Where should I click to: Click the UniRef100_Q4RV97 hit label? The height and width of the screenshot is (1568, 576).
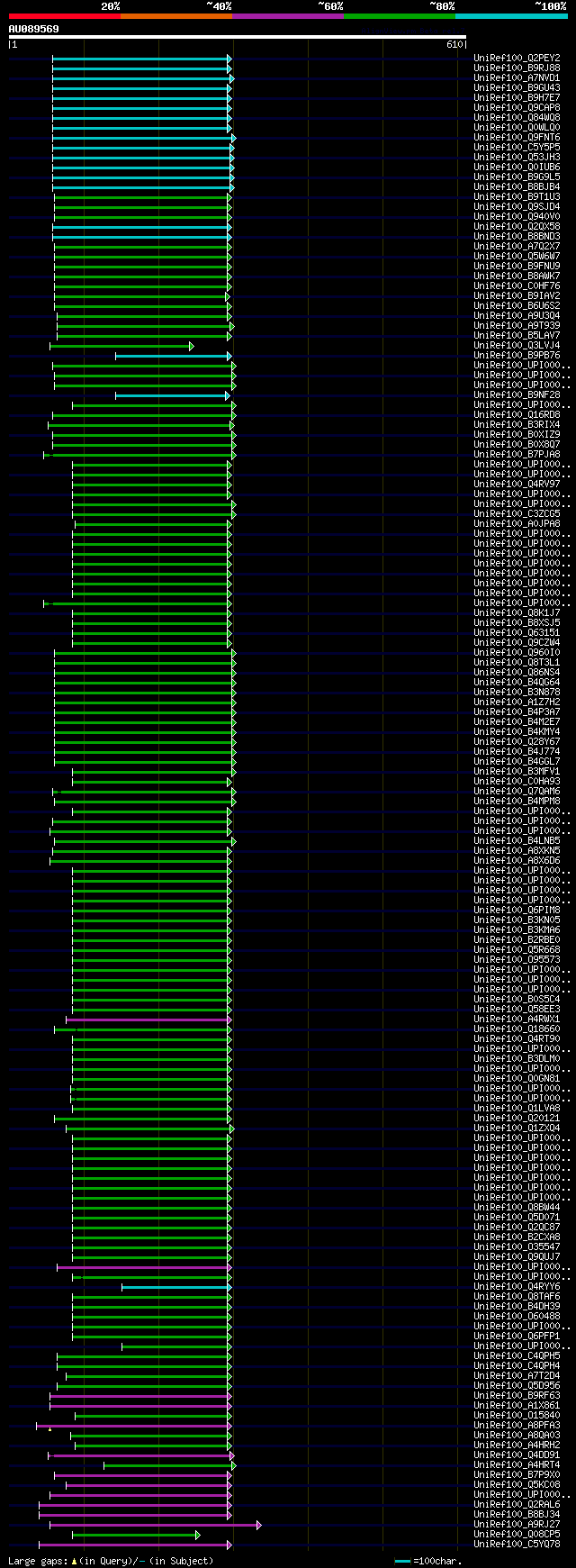tap(517, 485)
